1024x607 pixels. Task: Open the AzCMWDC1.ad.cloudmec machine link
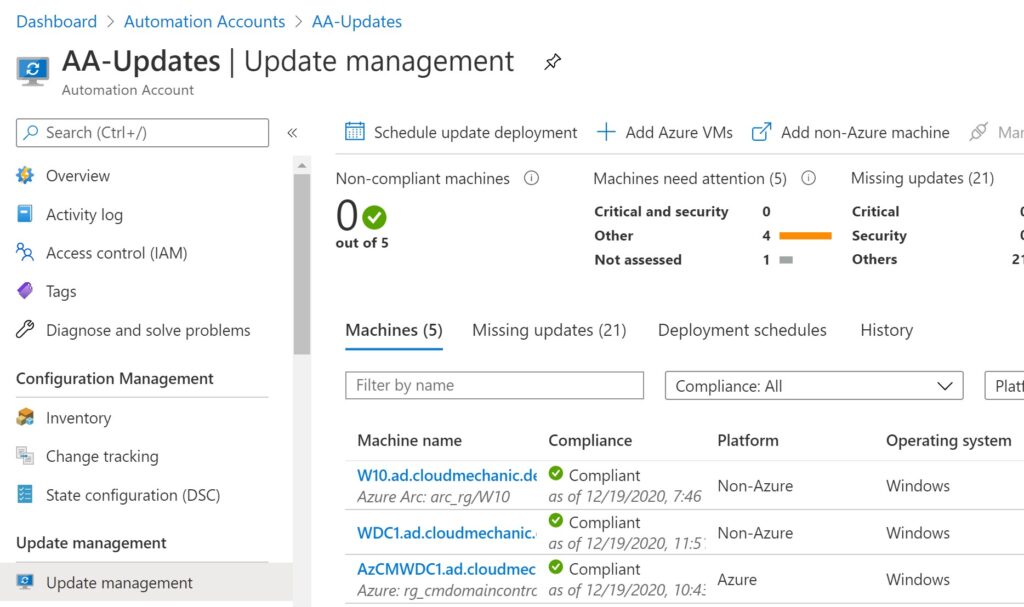pyautogui.click(x=446, y=569)
